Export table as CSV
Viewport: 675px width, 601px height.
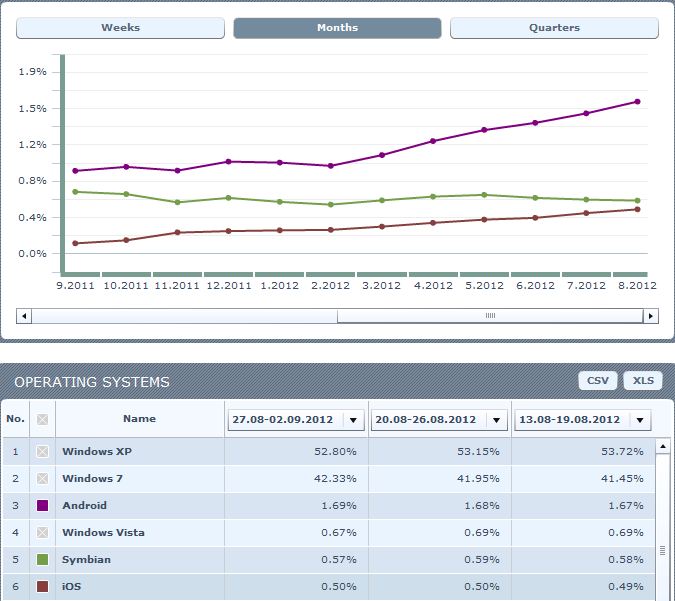point(597,381)
